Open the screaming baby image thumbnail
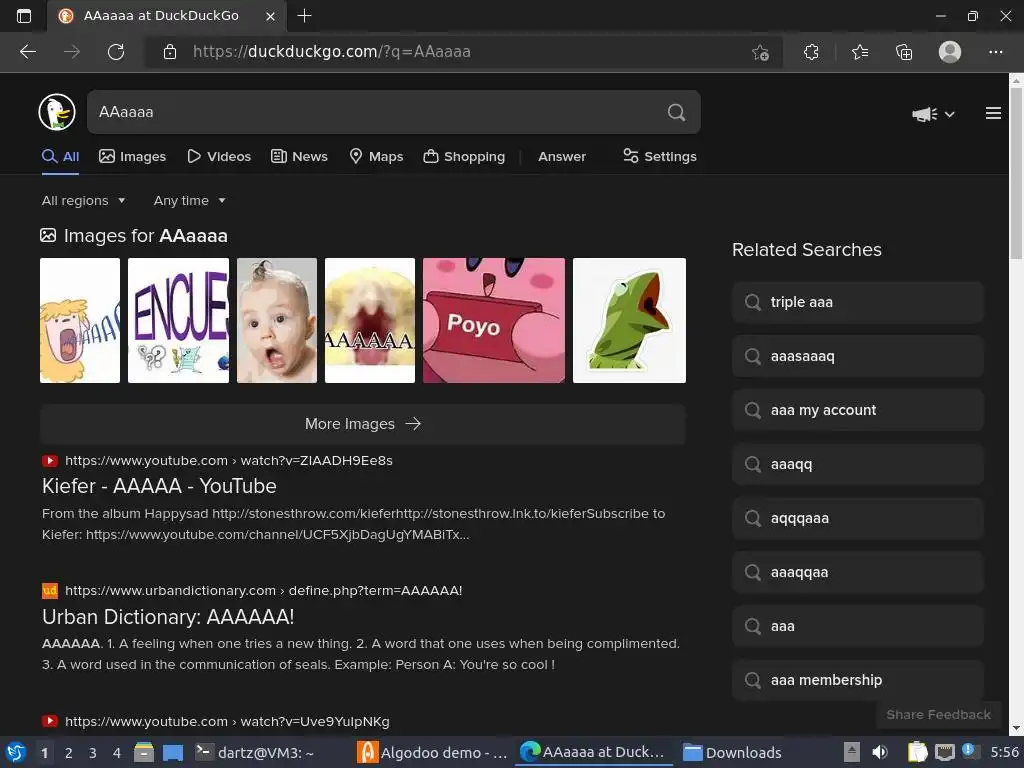This screenshot has height=768, width=1024. point(277,320)
